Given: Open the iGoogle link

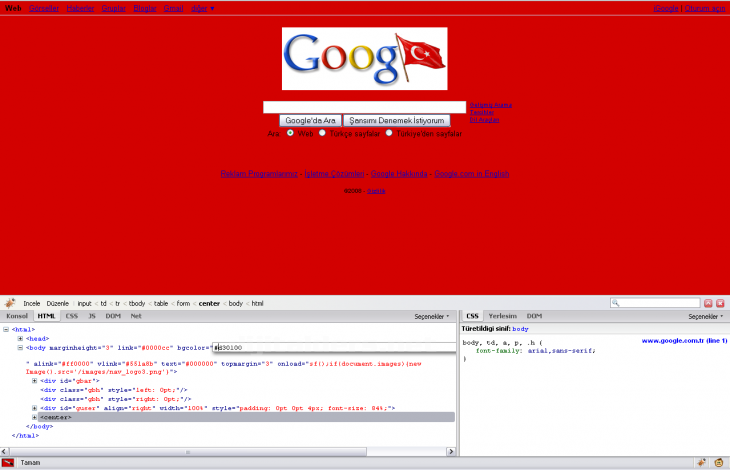Looking at the screenshot, I should (x=666, y=8).
